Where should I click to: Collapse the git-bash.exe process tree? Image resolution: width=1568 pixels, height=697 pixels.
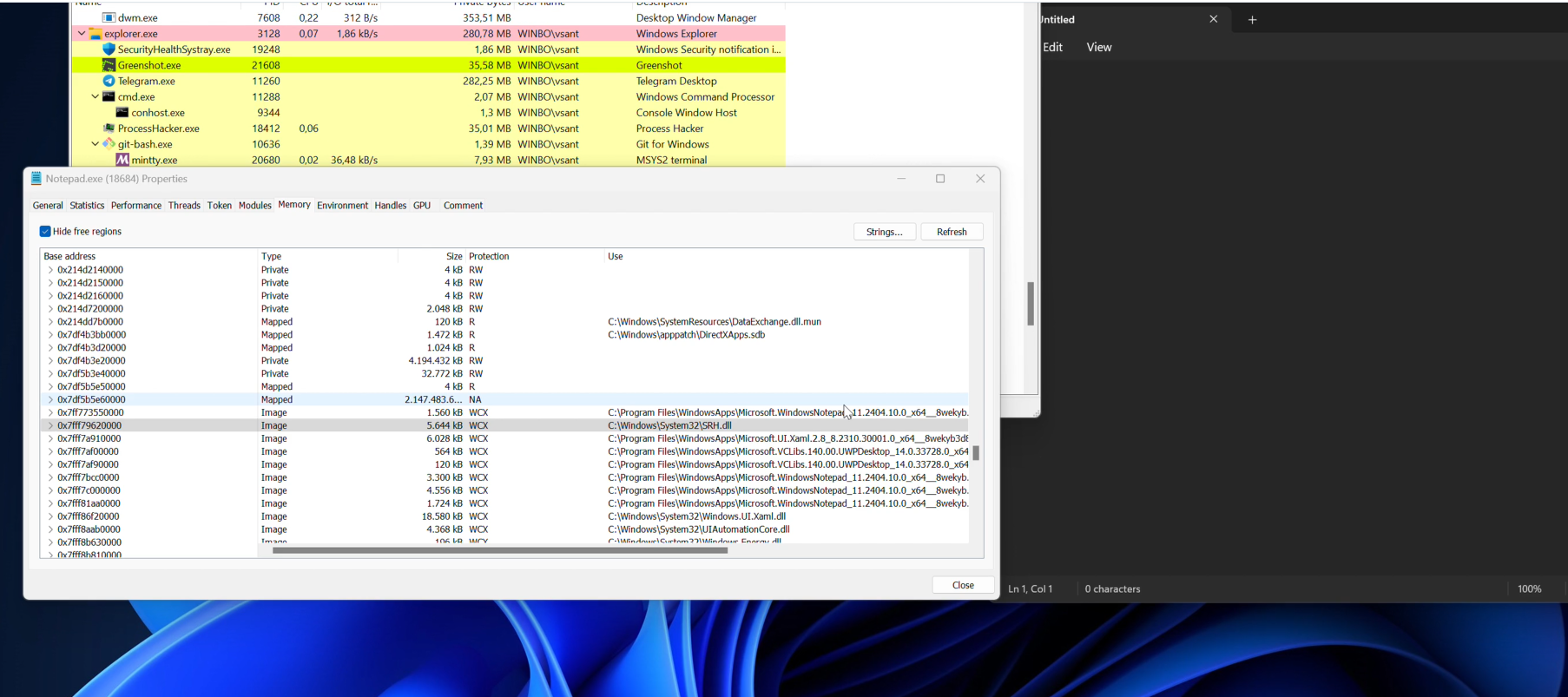click(x=95, y=144)
